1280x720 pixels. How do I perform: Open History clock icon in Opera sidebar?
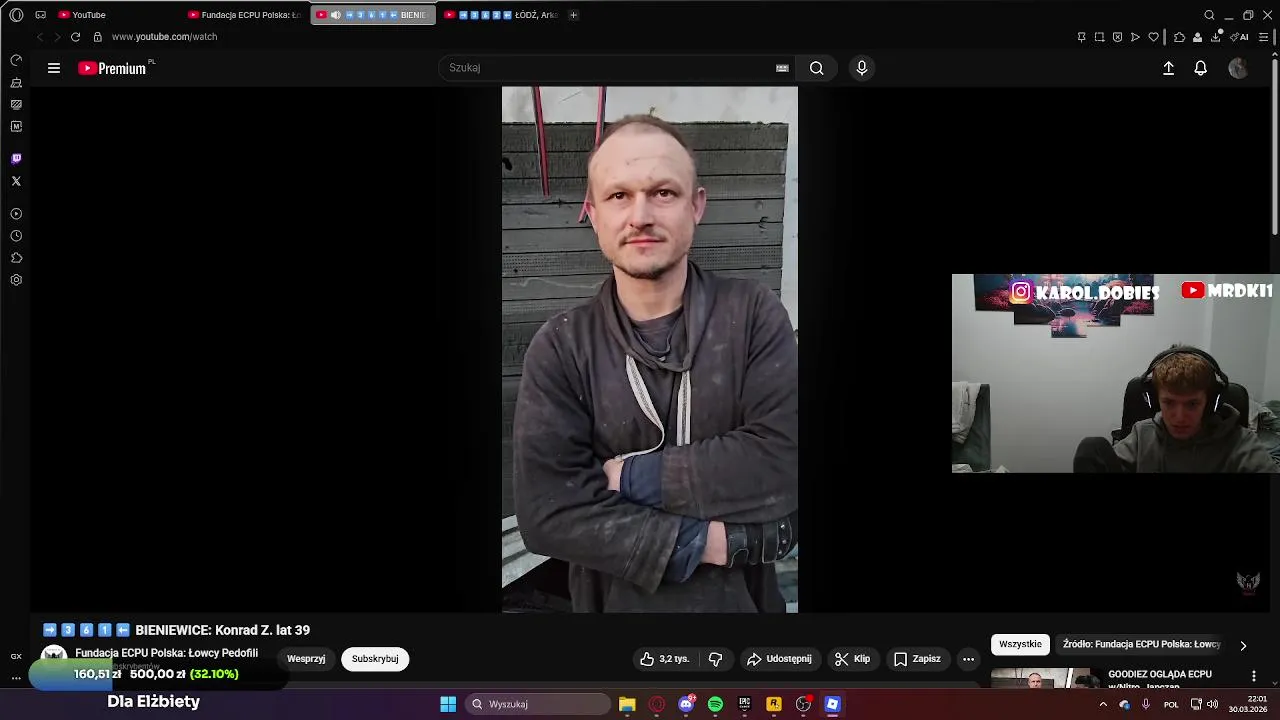click(x=16, y=236)
